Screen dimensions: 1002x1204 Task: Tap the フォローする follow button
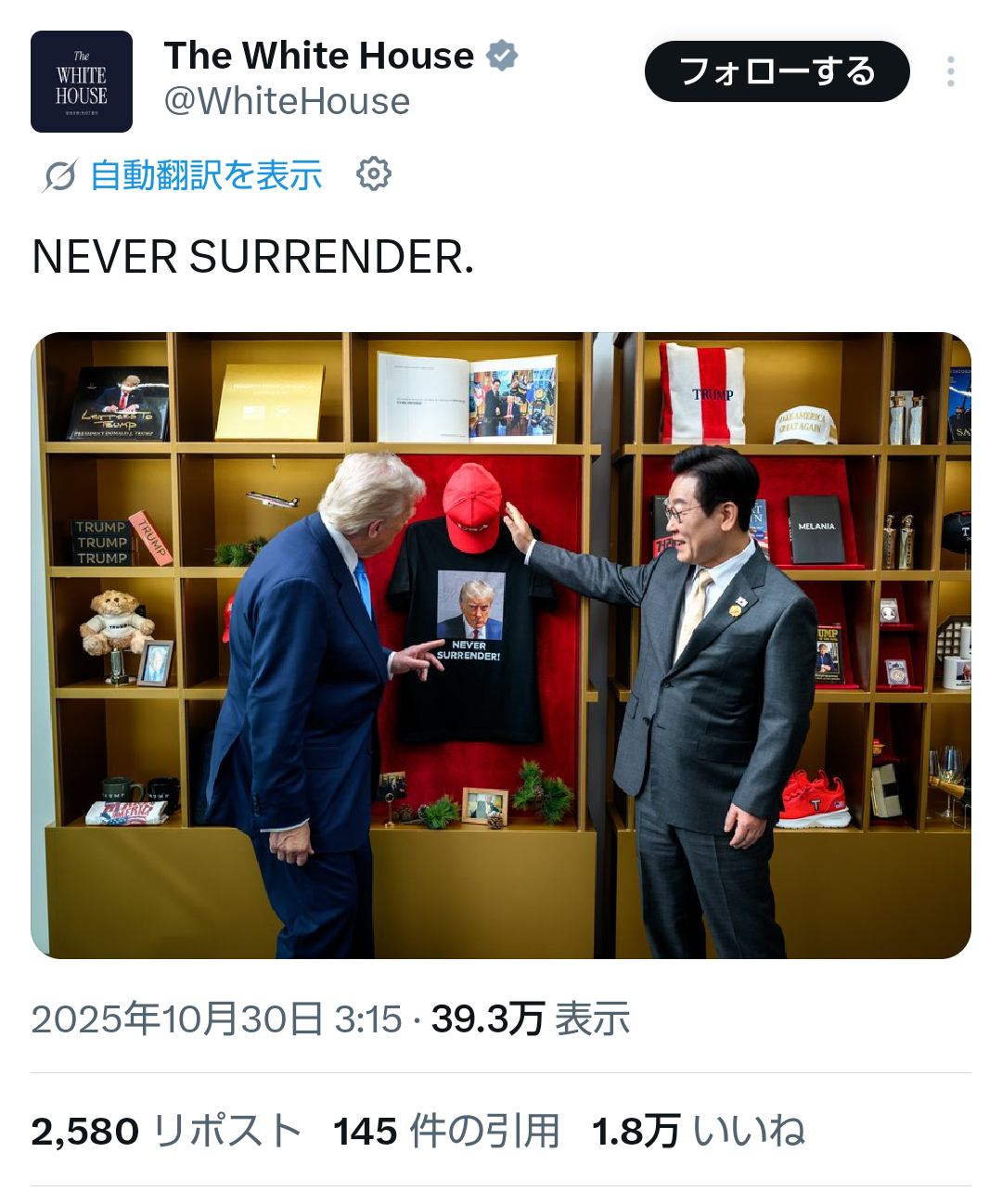coord(777,71)
